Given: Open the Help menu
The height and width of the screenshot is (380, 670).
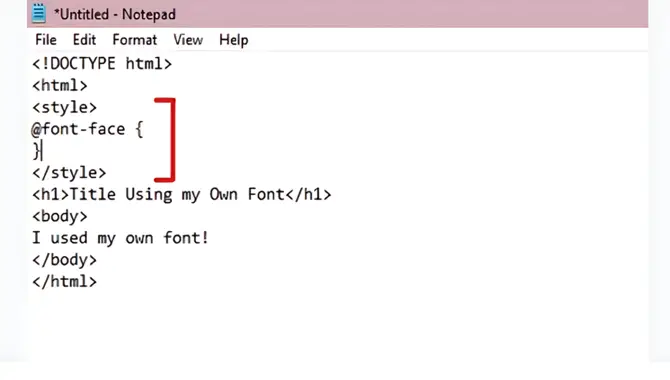Looking at the screenshot, I should coord(233,40).
